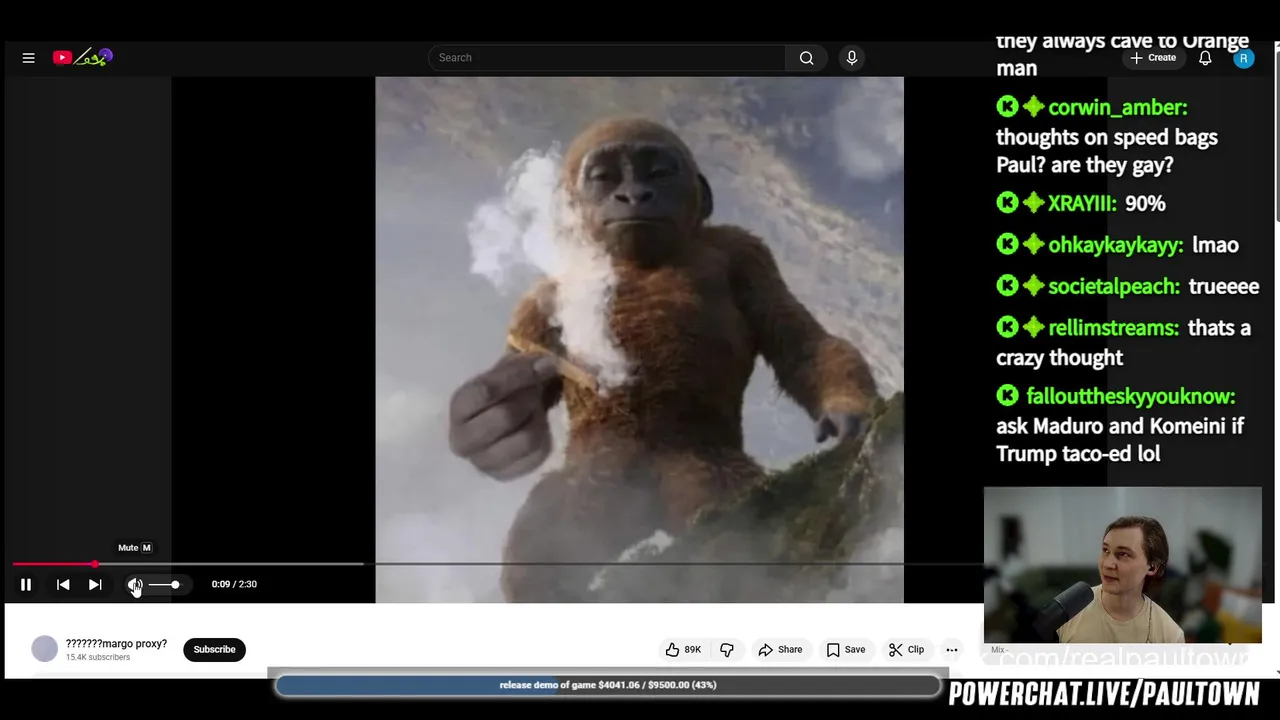Save the video to a playlist
1280x720 pixels.
click(846, 650)
